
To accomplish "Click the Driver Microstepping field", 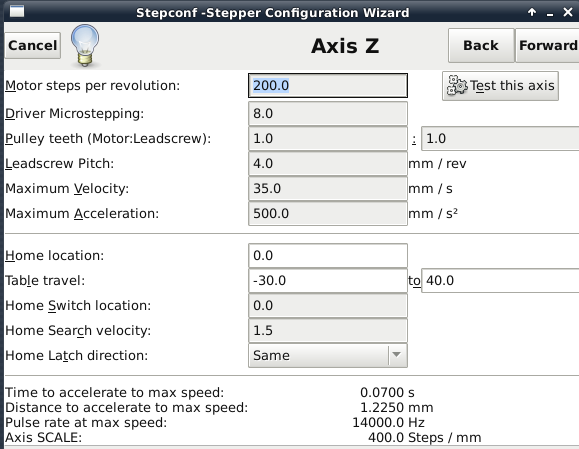I will click(x=328, y=113).
